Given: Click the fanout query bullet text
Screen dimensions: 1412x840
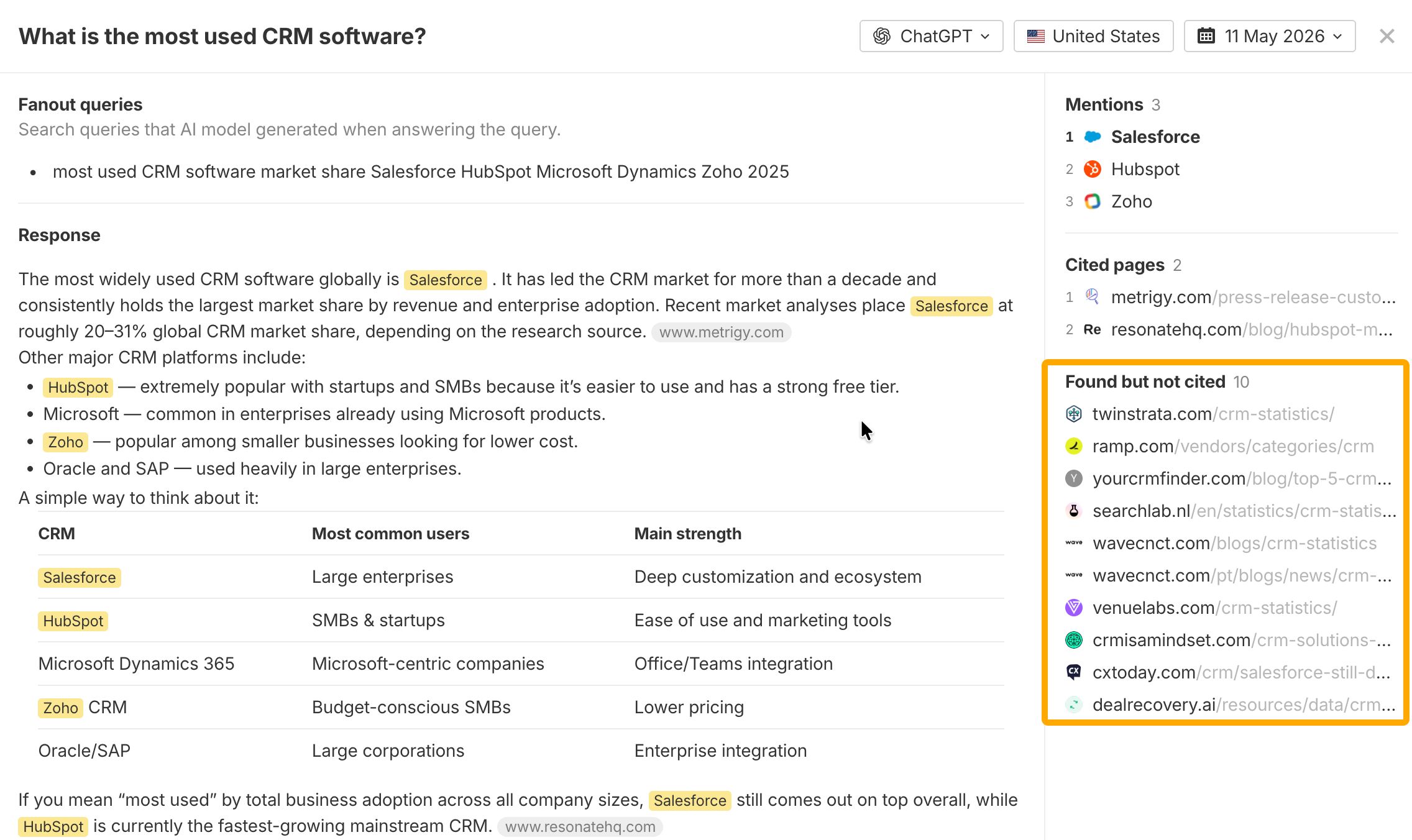Looking at the screenshot, I should tap(421, 171).
